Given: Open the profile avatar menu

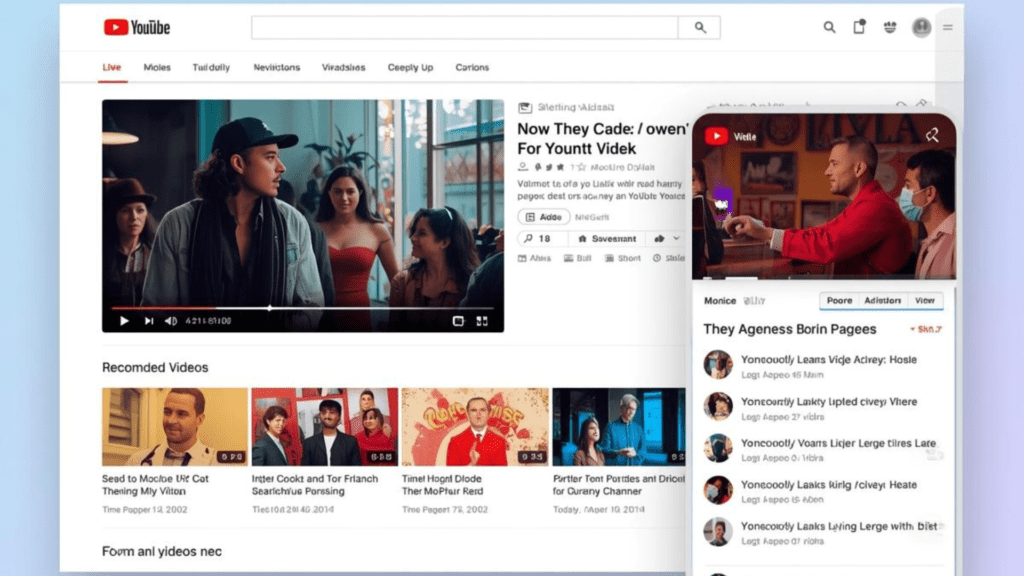Looking at the screenshot, I should point(920,27).
